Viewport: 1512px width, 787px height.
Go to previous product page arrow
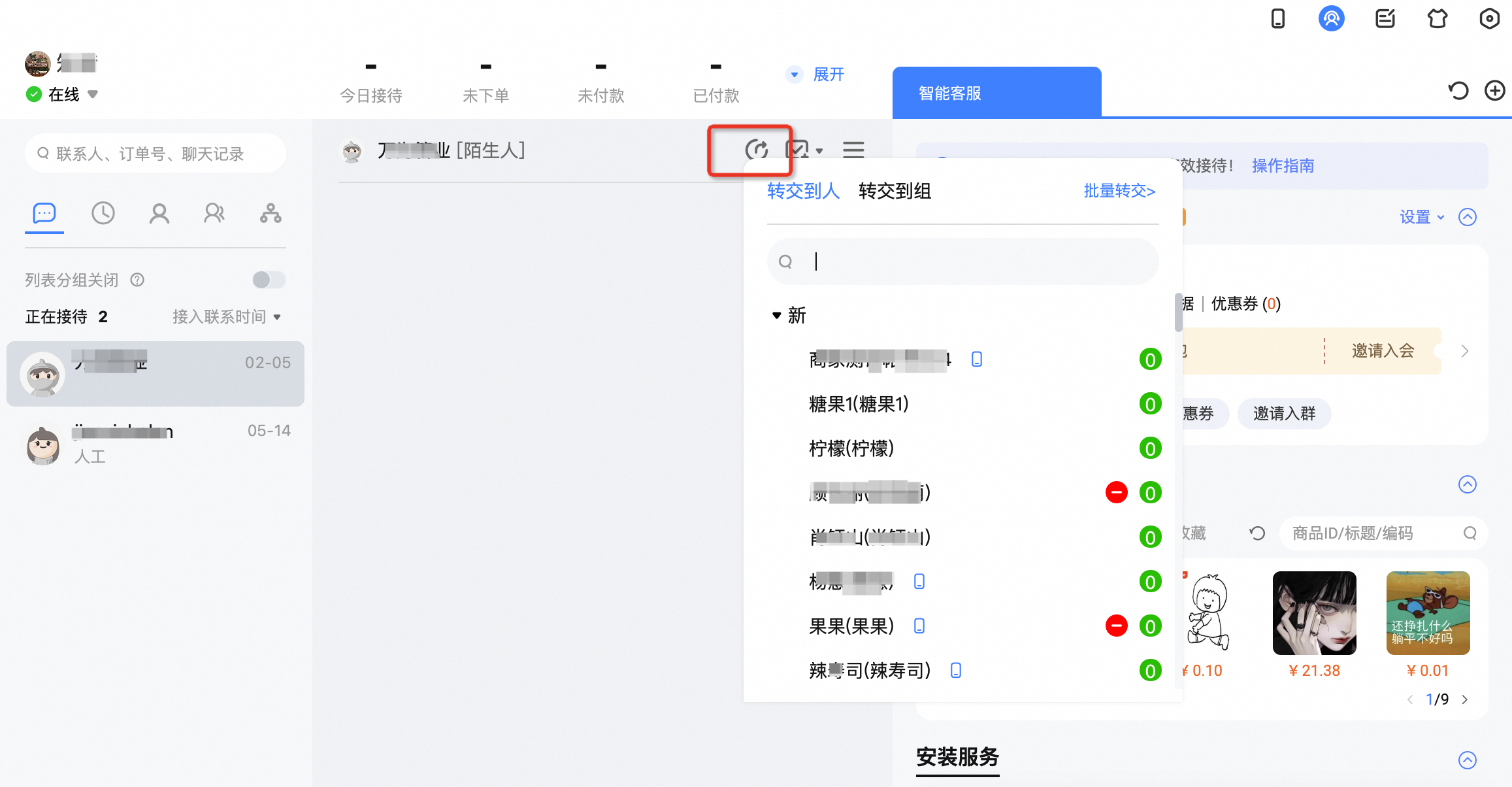[1410, 699]
